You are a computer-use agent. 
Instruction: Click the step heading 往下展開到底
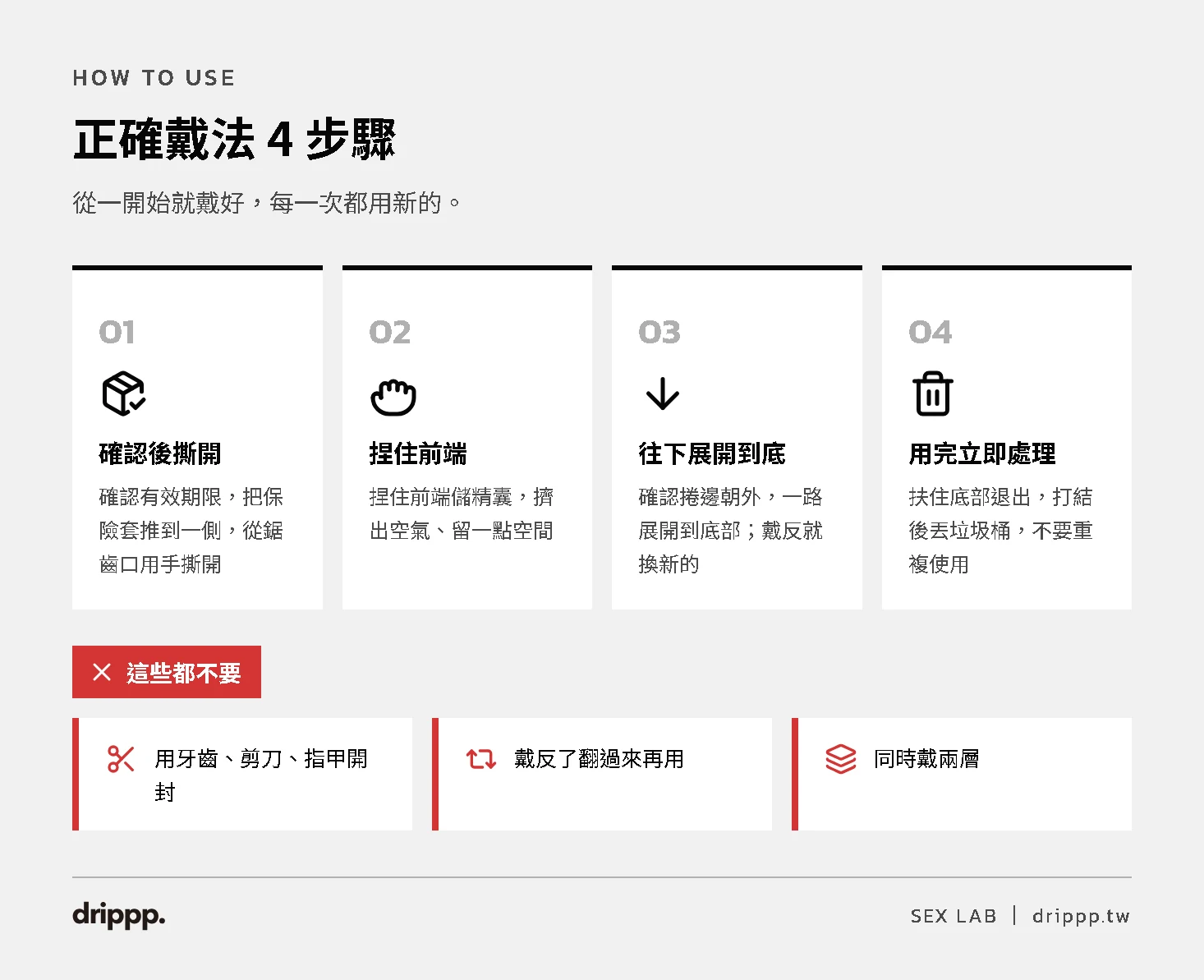pyautogui.click(x=712, y=453)
